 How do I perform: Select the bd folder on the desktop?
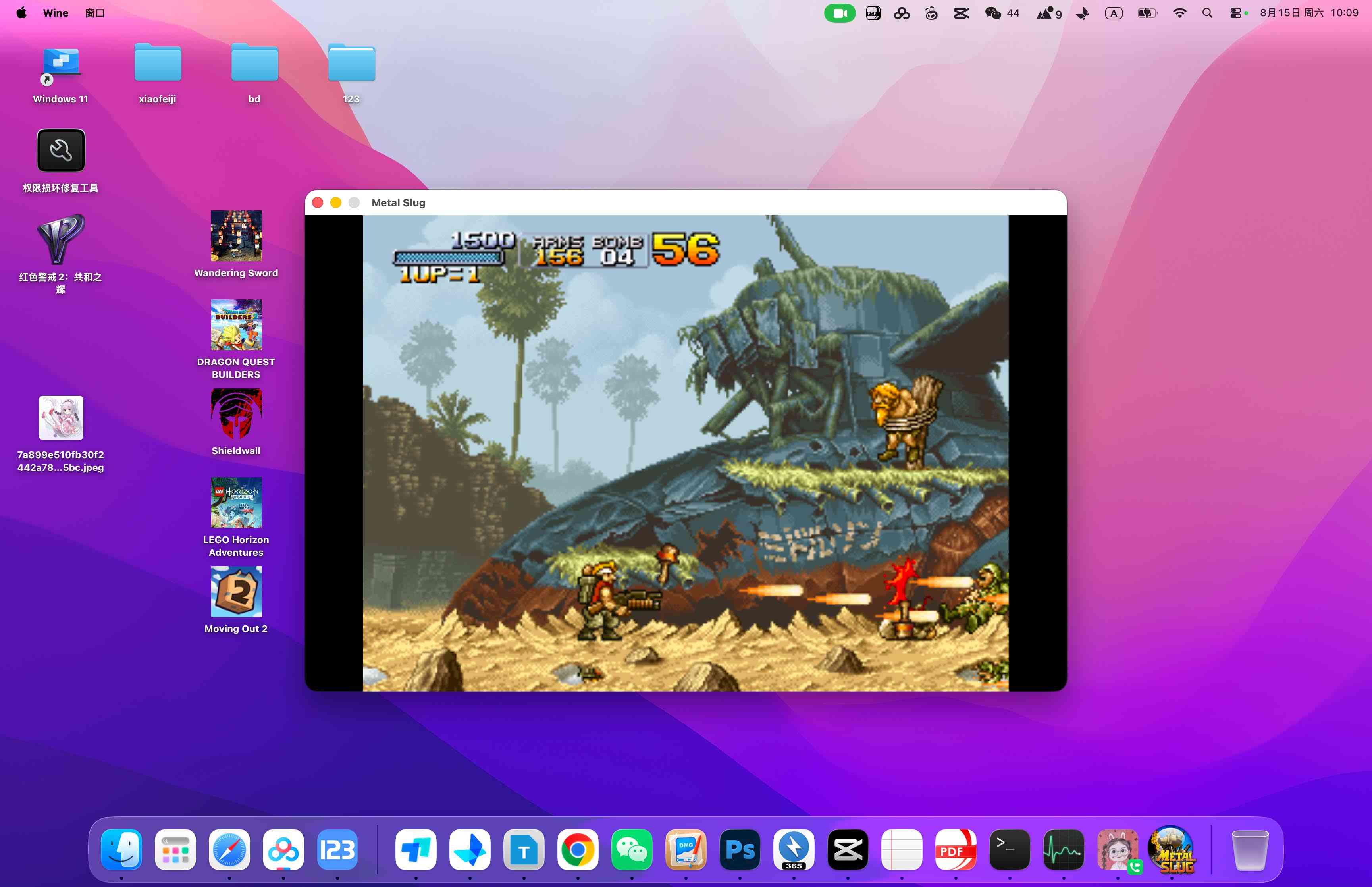coord(254,63)
